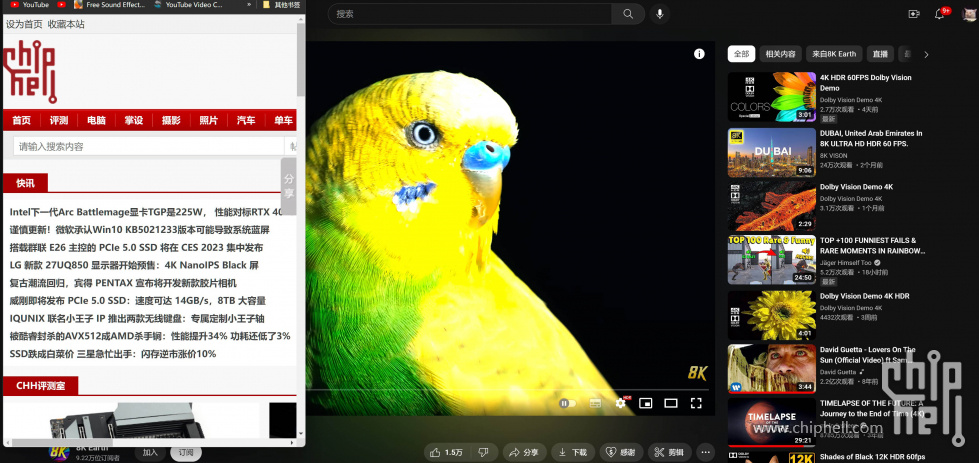
Task: Click the 订阅 subscribe button
Action: point(186,452)
